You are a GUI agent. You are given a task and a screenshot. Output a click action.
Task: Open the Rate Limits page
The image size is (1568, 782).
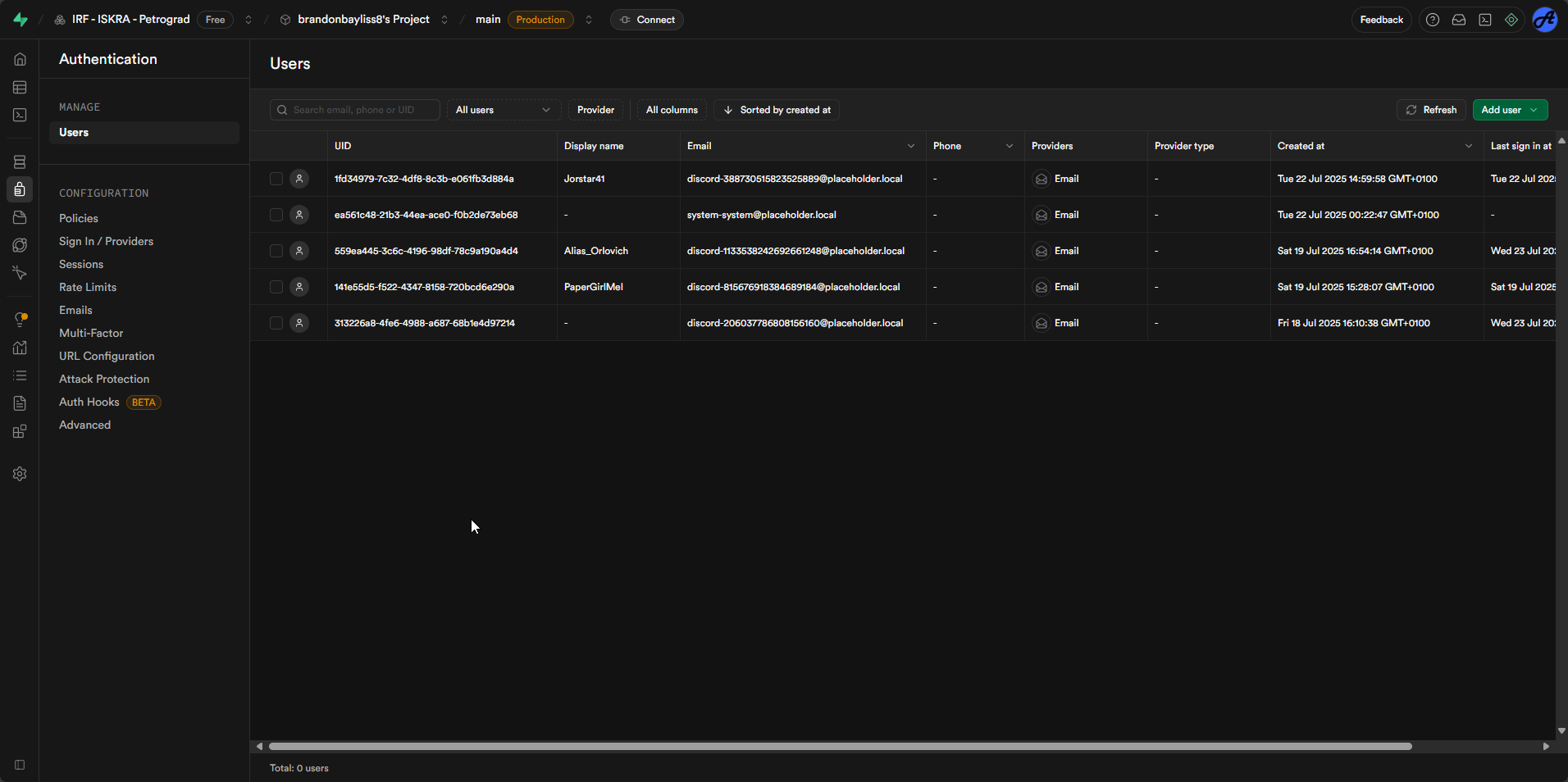[88, 287]
